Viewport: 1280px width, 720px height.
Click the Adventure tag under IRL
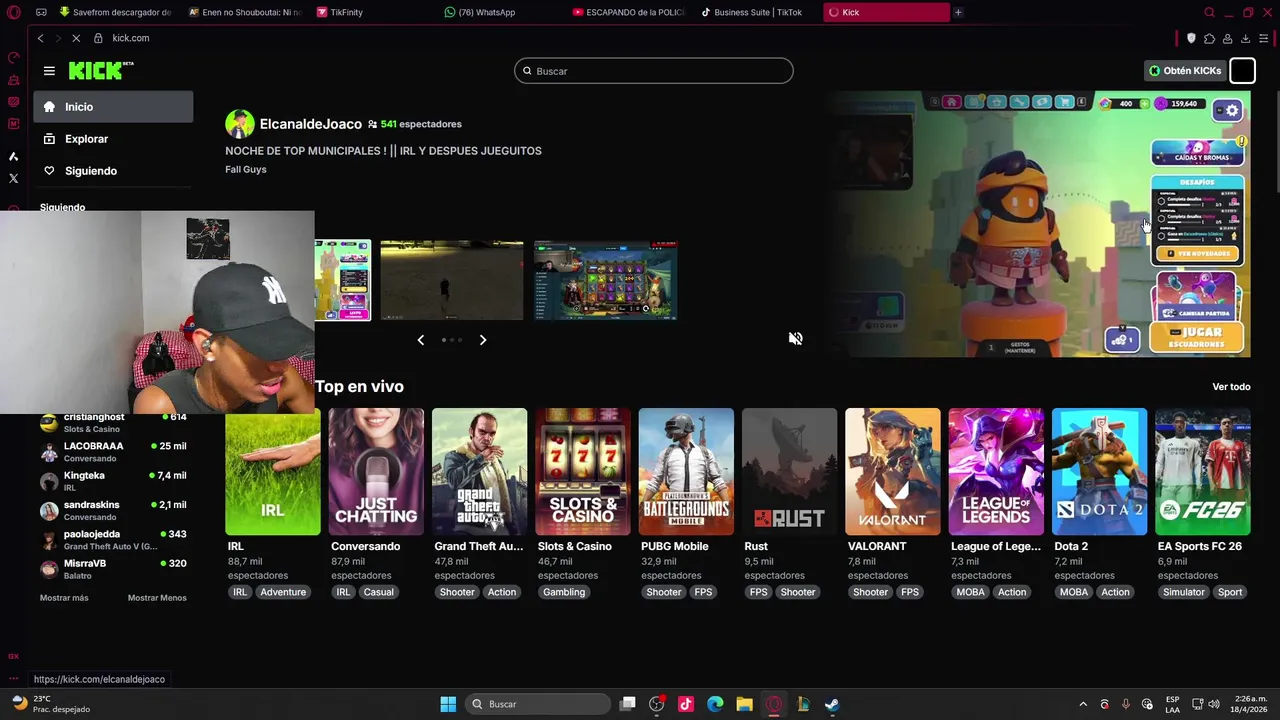click(x=283, y=592)
